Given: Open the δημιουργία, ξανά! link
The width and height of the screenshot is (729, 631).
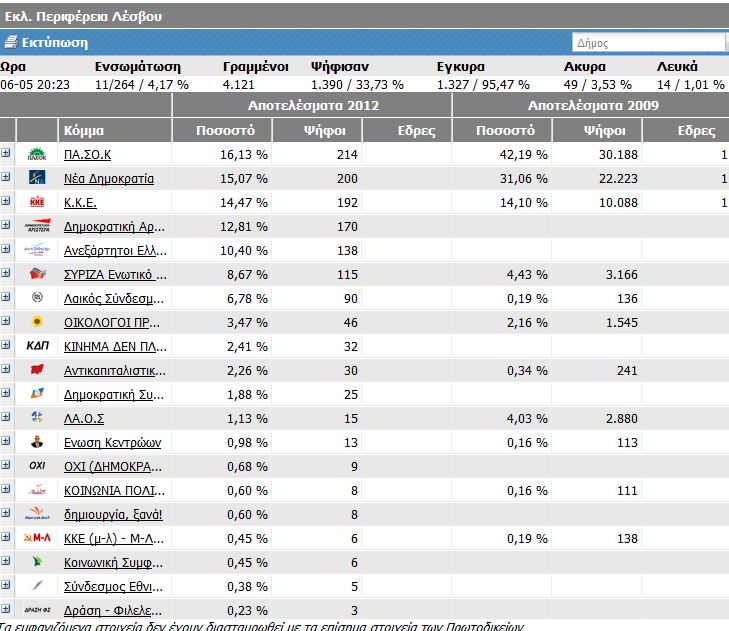Looking at the screenshot, I should tap(113, 515).
